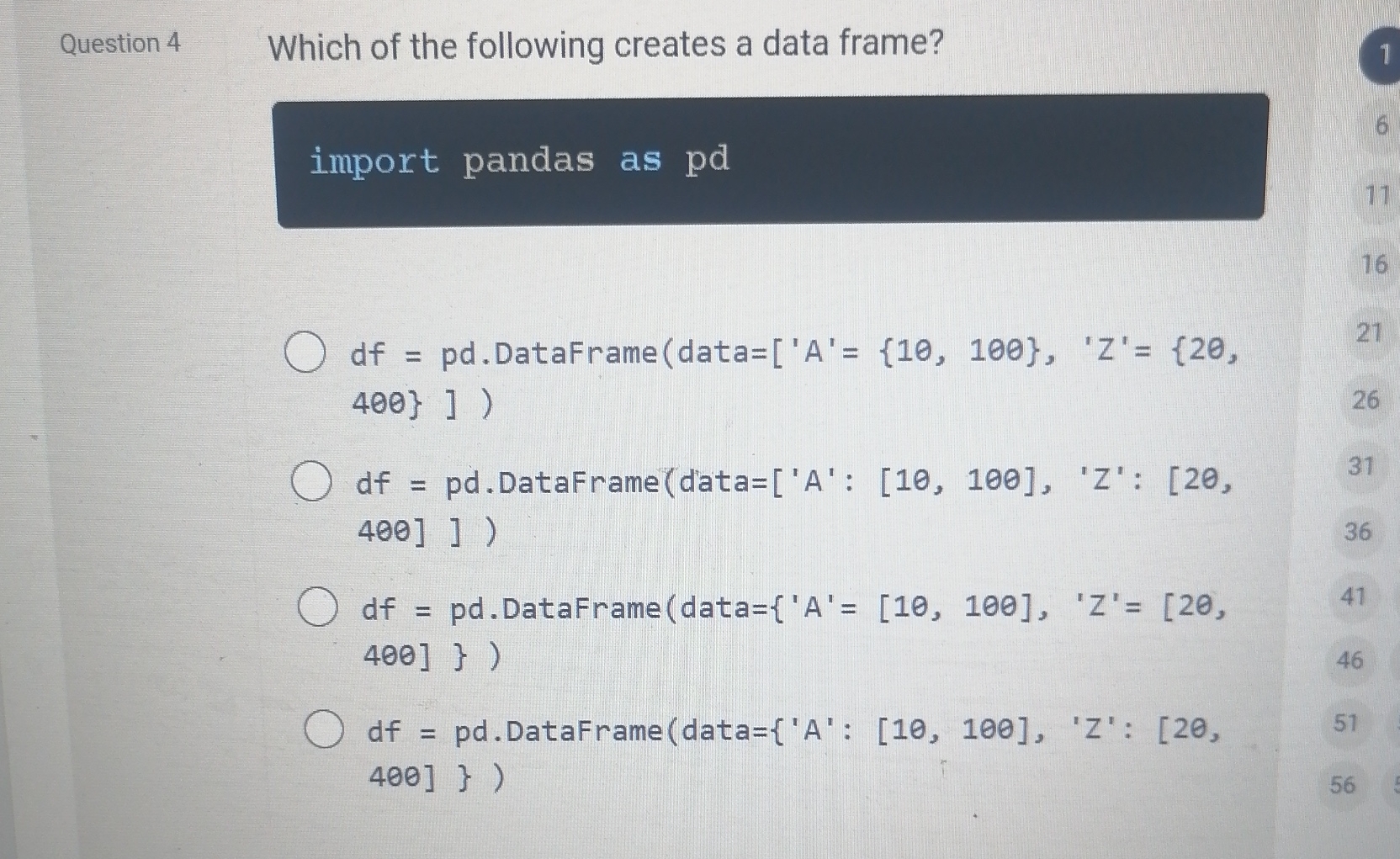Go to question 21

(1368, 334)
